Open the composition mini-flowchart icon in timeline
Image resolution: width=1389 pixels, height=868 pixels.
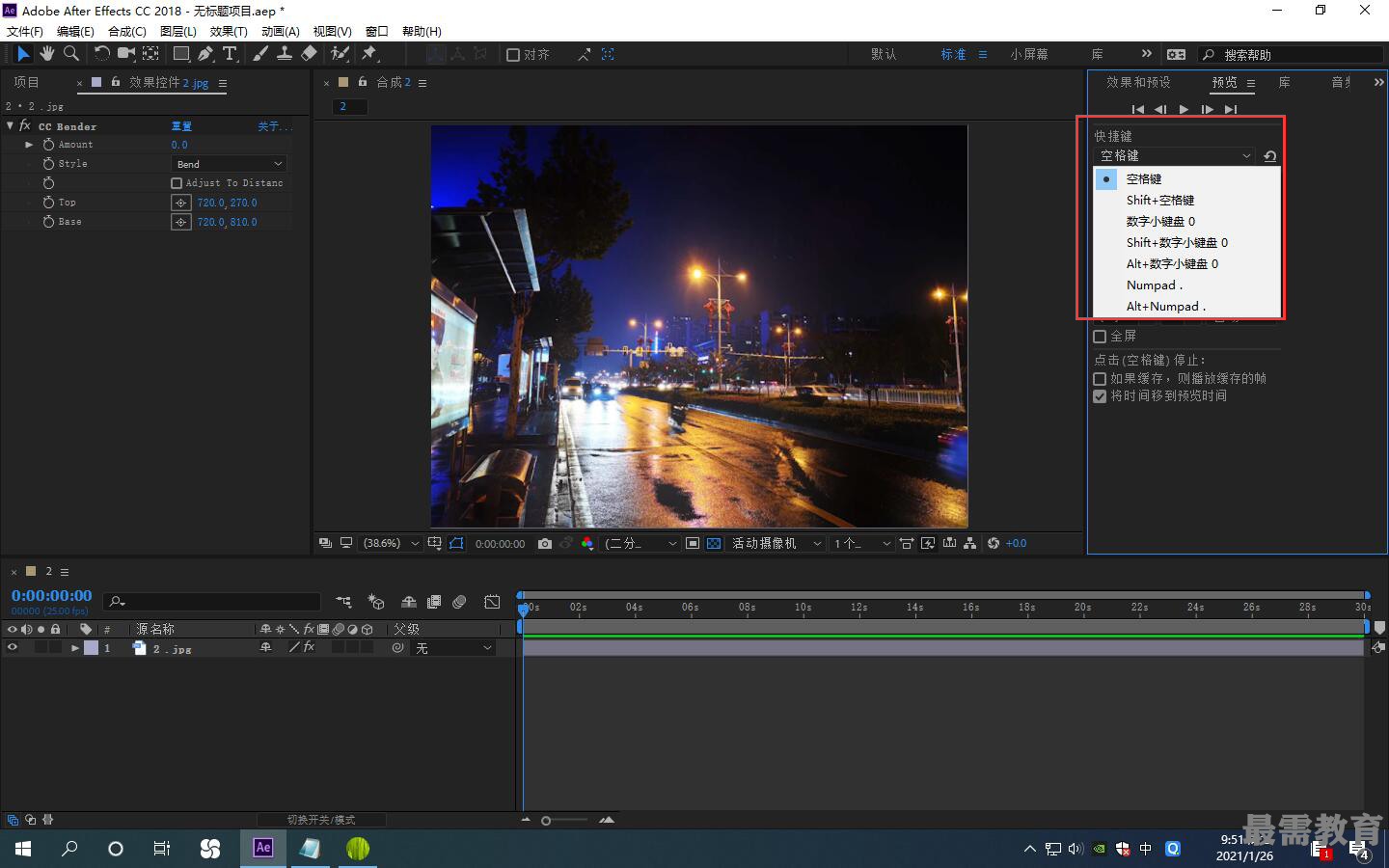click(343, 602)
